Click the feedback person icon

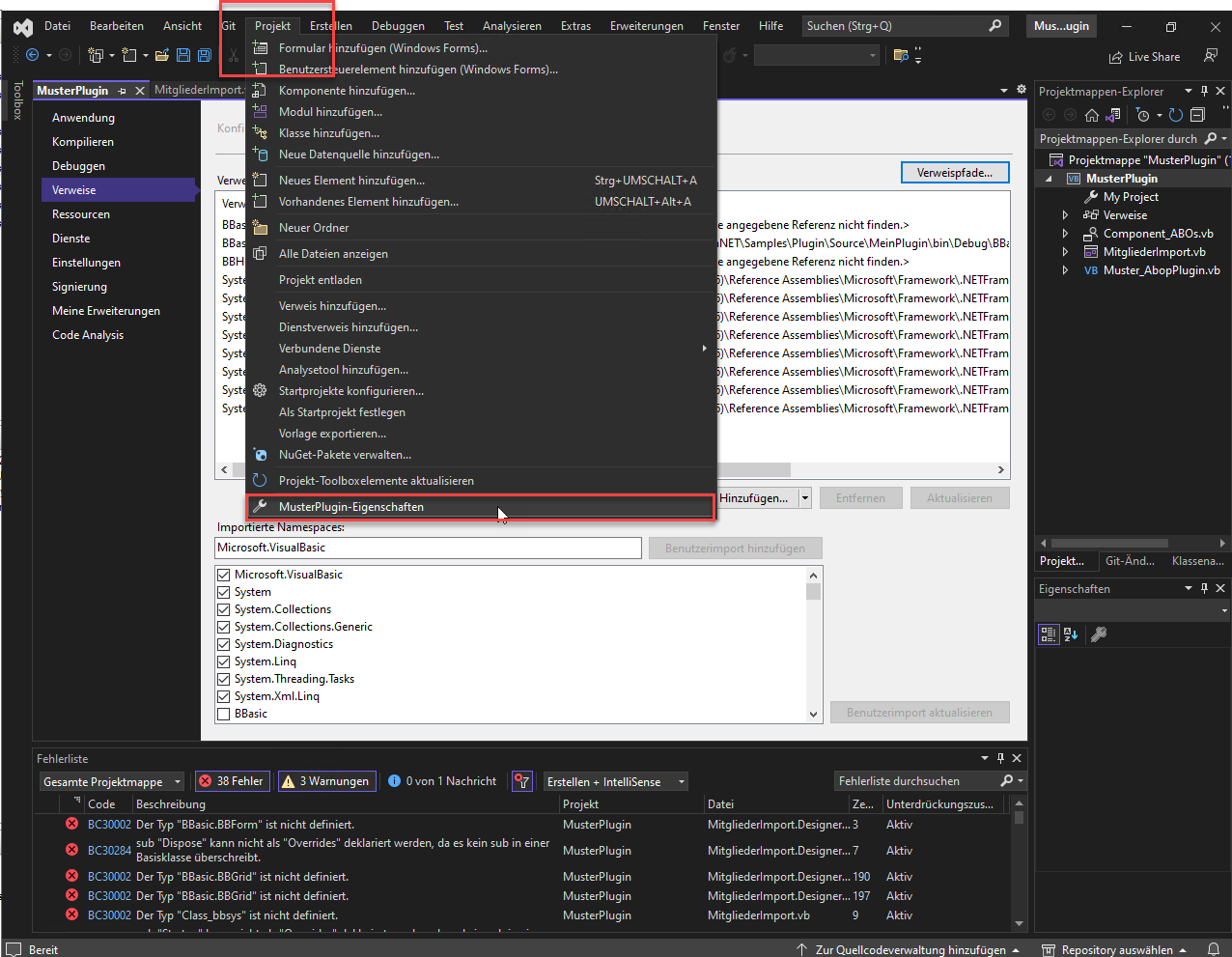coord(1211,56)
